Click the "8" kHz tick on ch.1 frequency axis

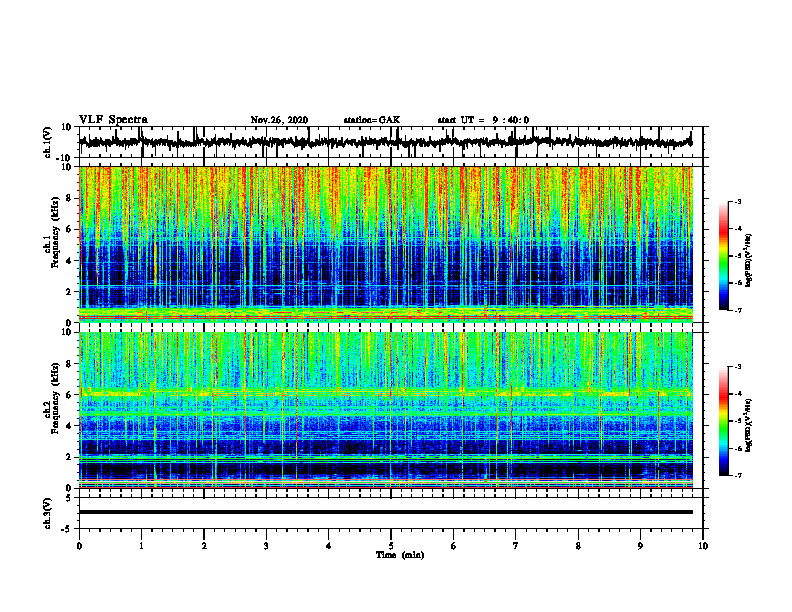69,198
